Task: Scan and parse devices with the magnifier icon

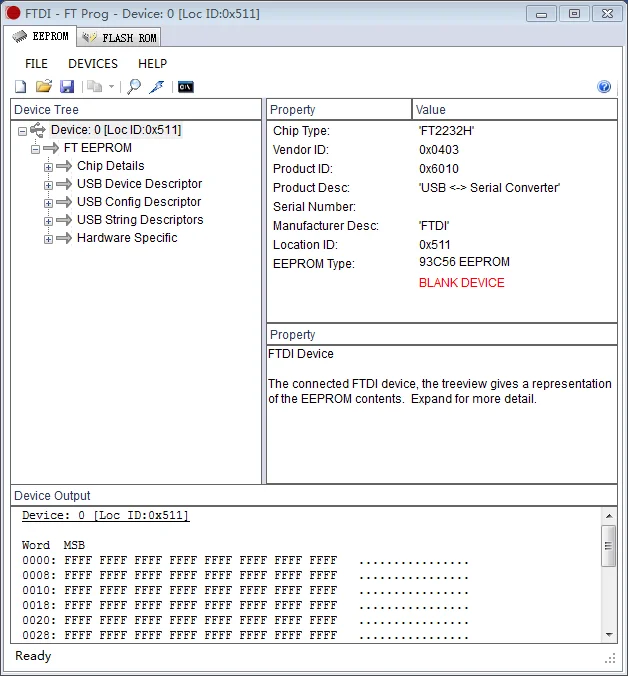Action: tap(134, 87)
